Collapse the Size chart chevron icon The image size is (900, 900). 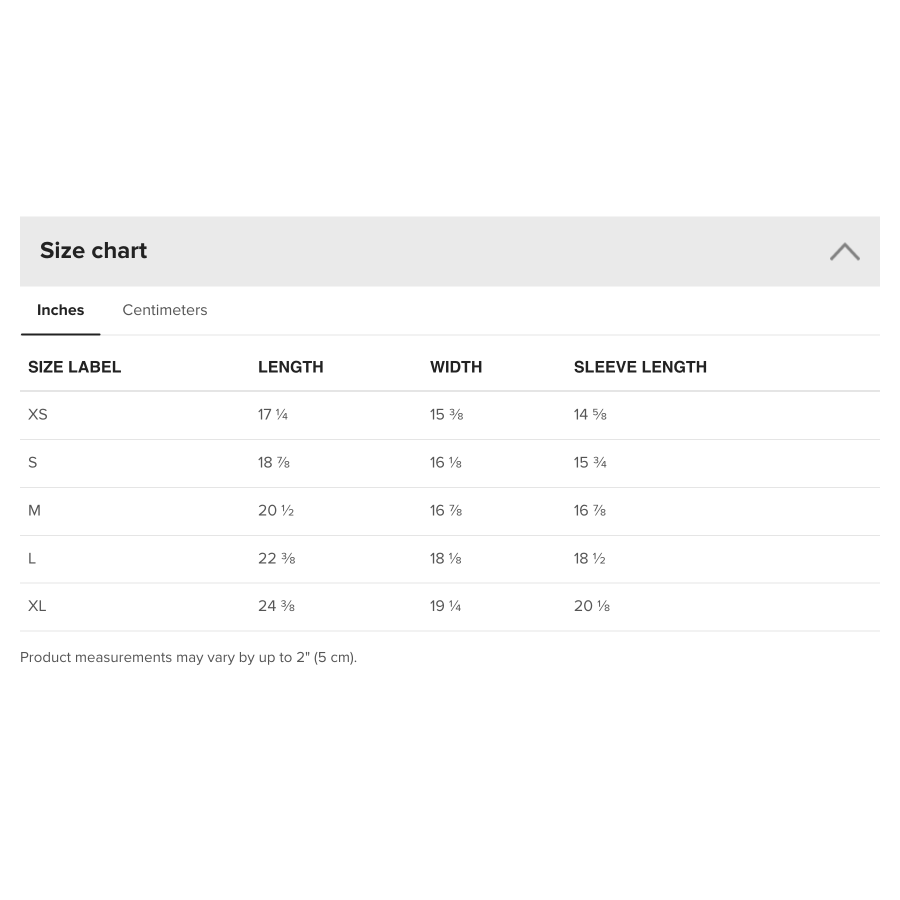click(x=844, y=251)
